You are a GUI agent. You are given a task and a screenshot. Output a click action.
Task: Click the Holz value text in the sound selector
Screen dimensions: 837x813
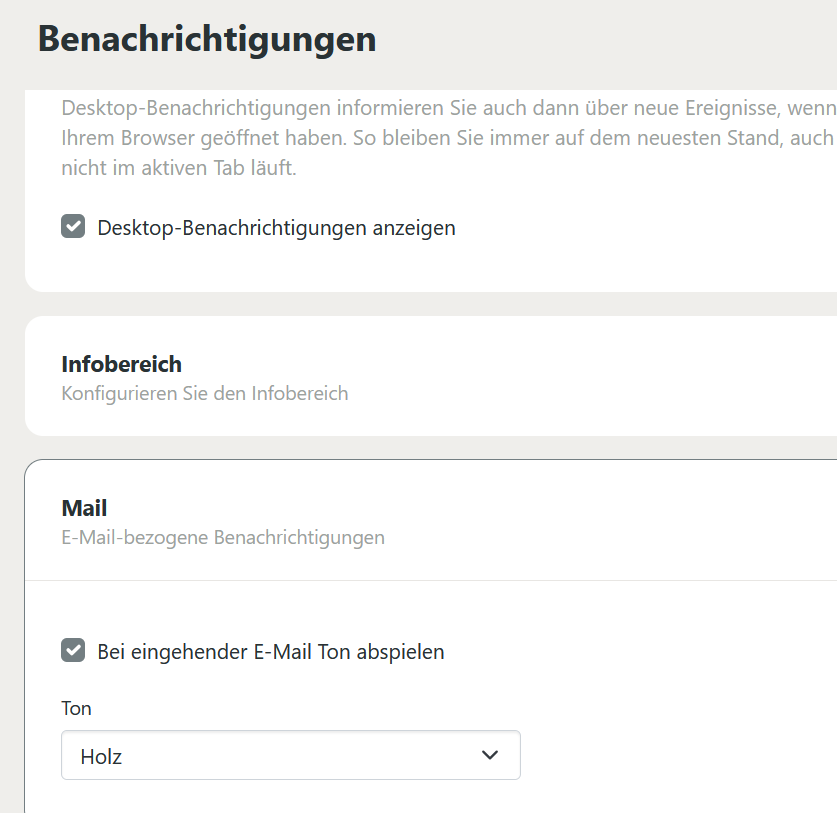click(x=101, y=757)
